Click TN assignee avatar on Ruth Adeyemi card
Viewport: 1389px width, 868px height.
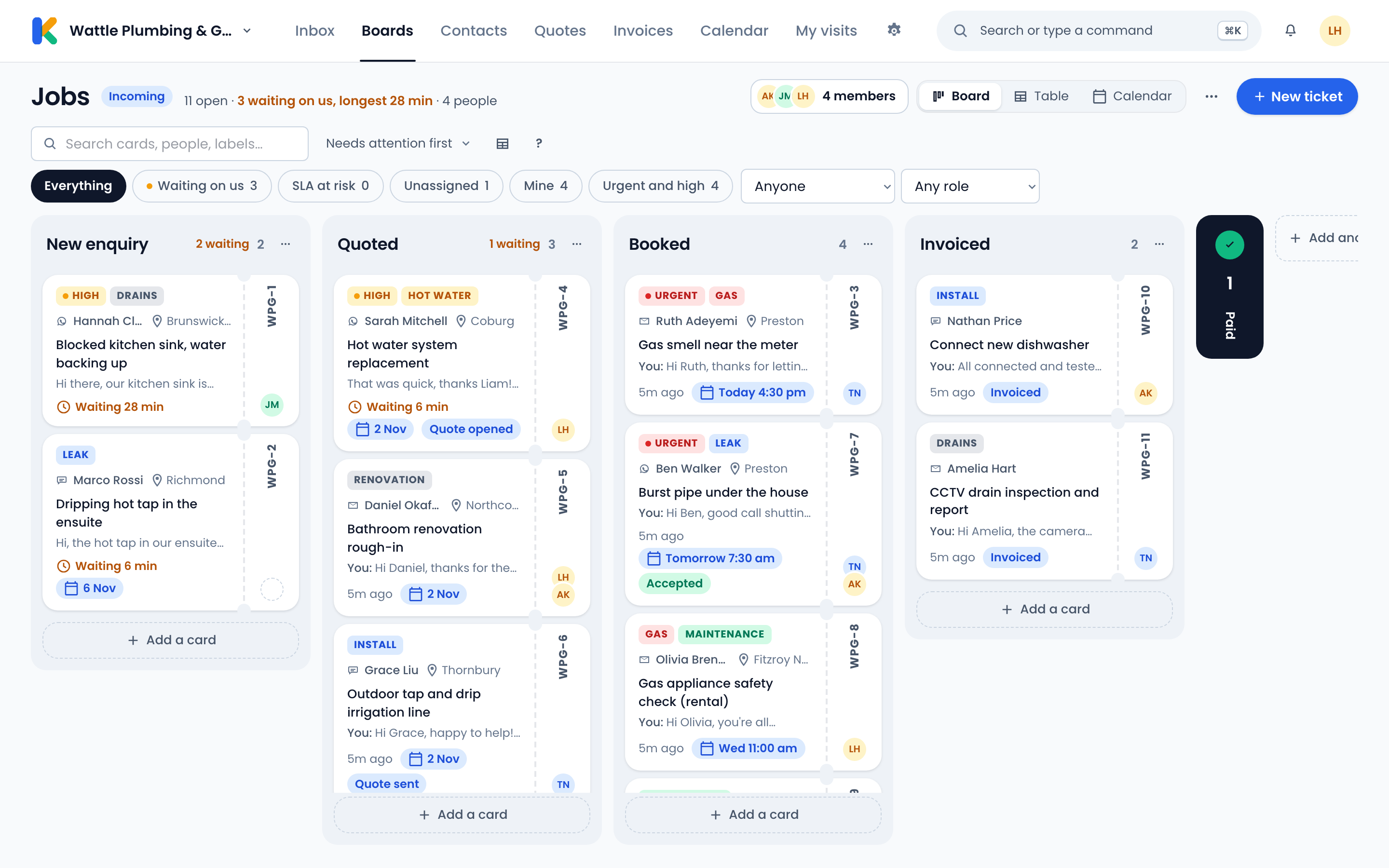tap(855, 393)
